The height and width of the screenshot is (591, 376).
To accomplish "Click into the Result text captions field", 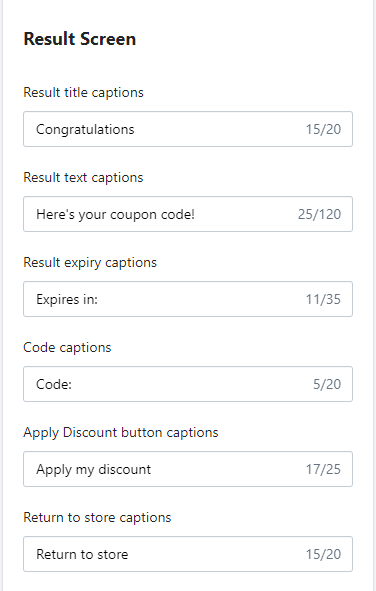I will pyautogui.click(x=188, y=214).
